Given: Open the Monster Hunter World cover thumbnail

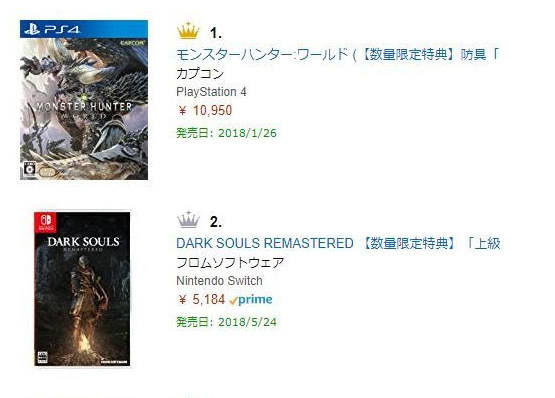Looking at the screenshot, I should click(84, 100).
